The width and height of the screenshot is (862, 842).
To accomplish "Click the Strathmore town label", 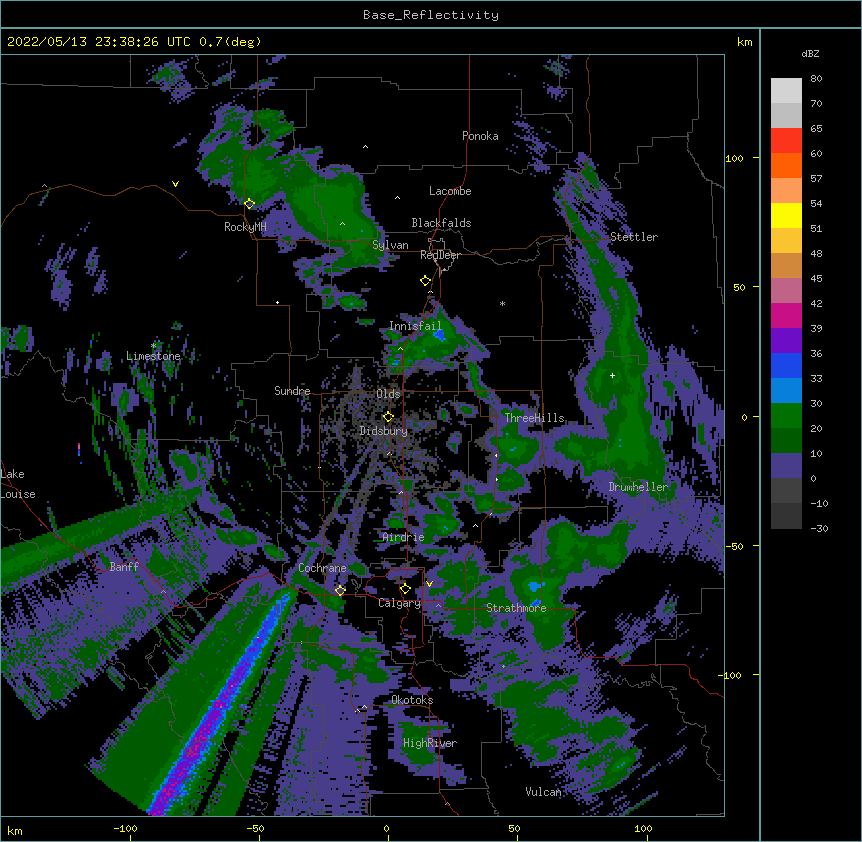I will [x=516, y=608].
